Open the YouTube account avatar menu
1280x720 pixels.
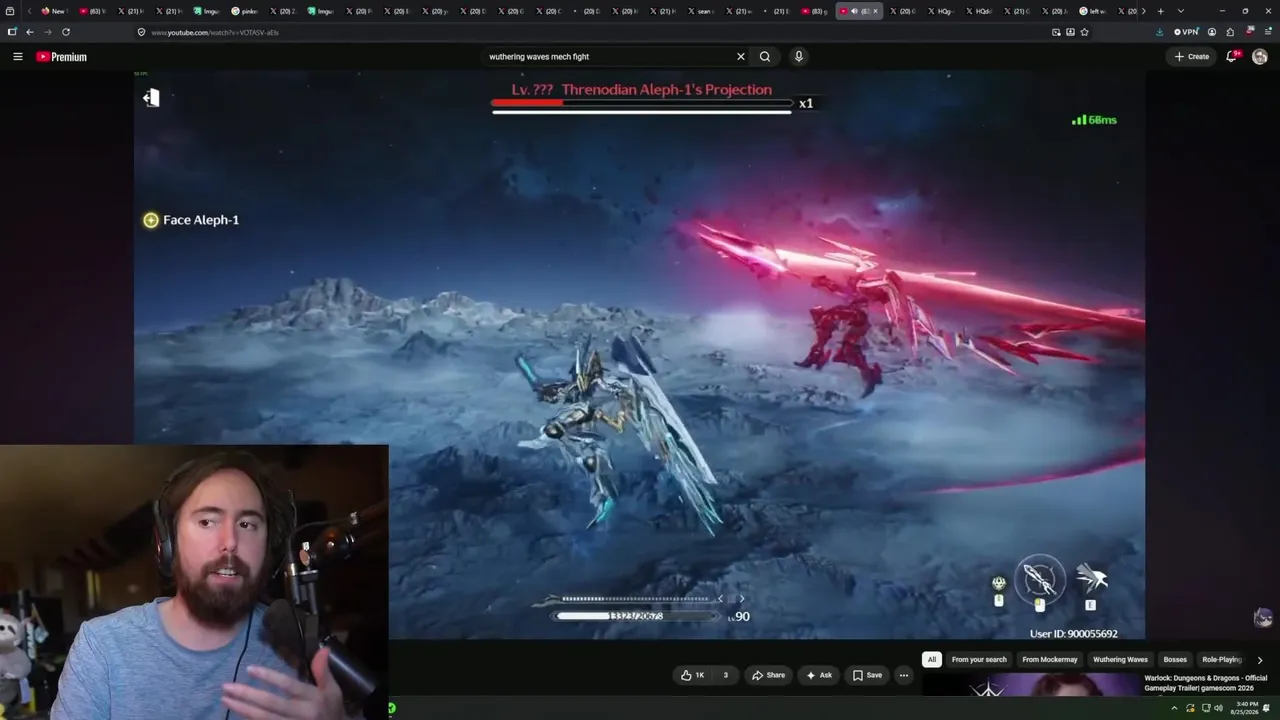coord(1260,57)
